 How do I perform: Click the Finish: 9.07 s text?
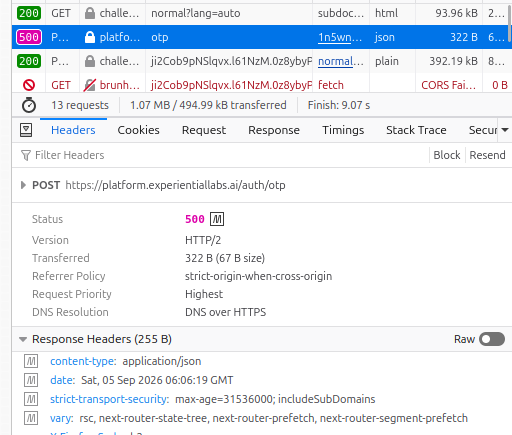(x=339, y=105)
